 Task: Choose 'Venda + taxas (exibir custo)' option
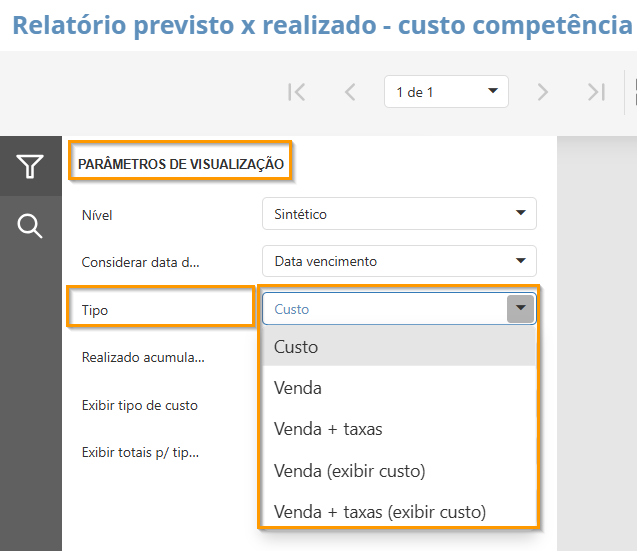399,512
